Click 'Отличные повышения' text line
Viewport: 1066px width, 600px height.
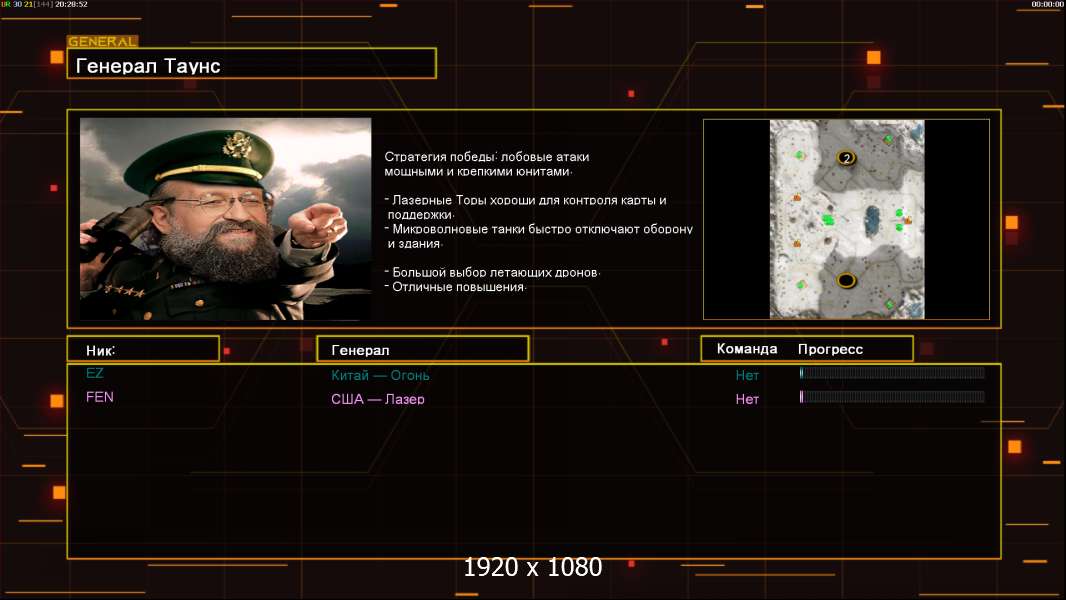(455, 287)
